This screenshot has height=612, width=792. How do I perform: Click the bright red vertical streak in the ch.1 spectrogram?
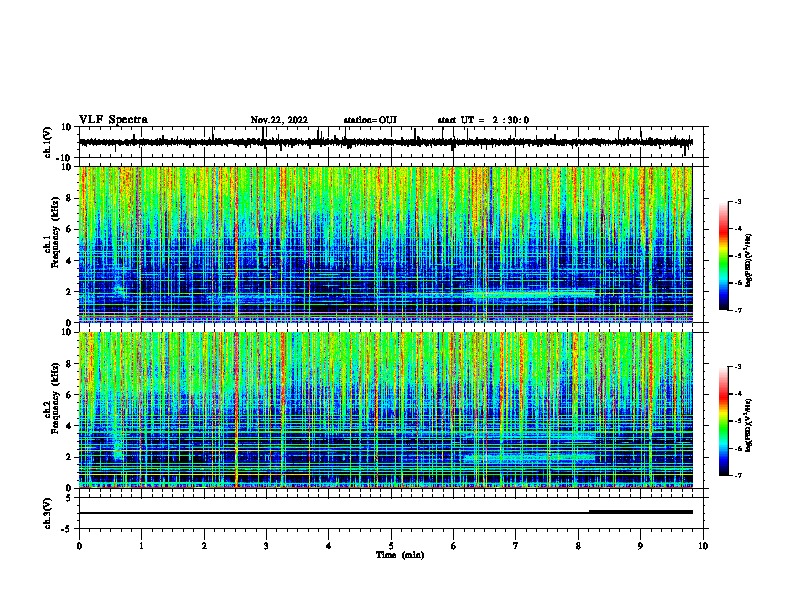click(x=236, y=244)
